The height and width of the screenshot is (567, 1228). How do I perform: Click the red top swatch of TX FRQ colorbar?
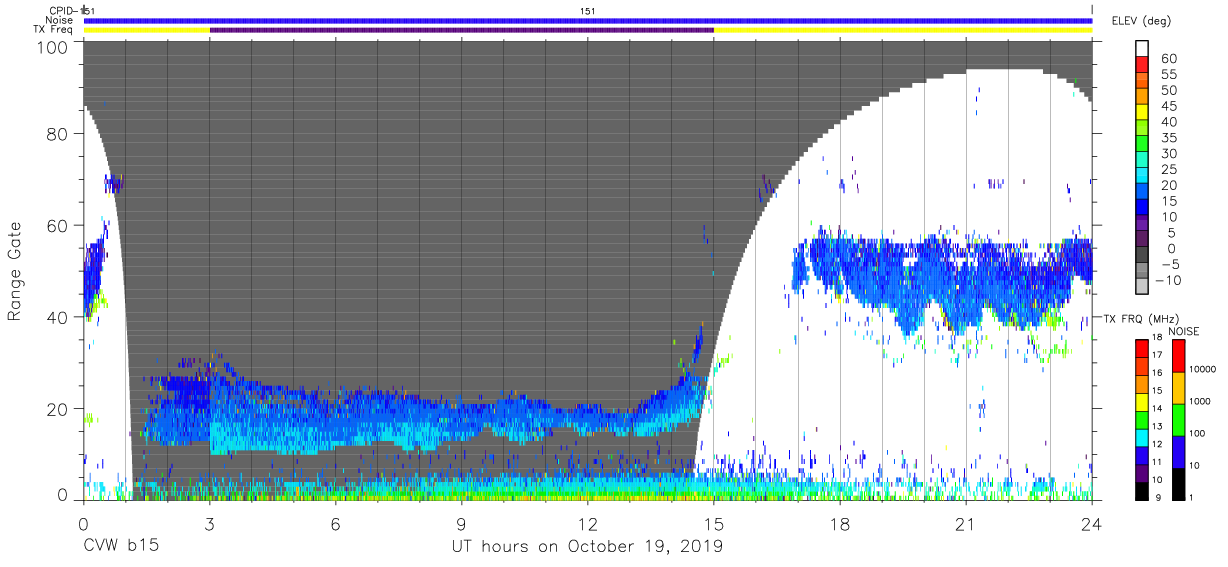point(1142,349)
